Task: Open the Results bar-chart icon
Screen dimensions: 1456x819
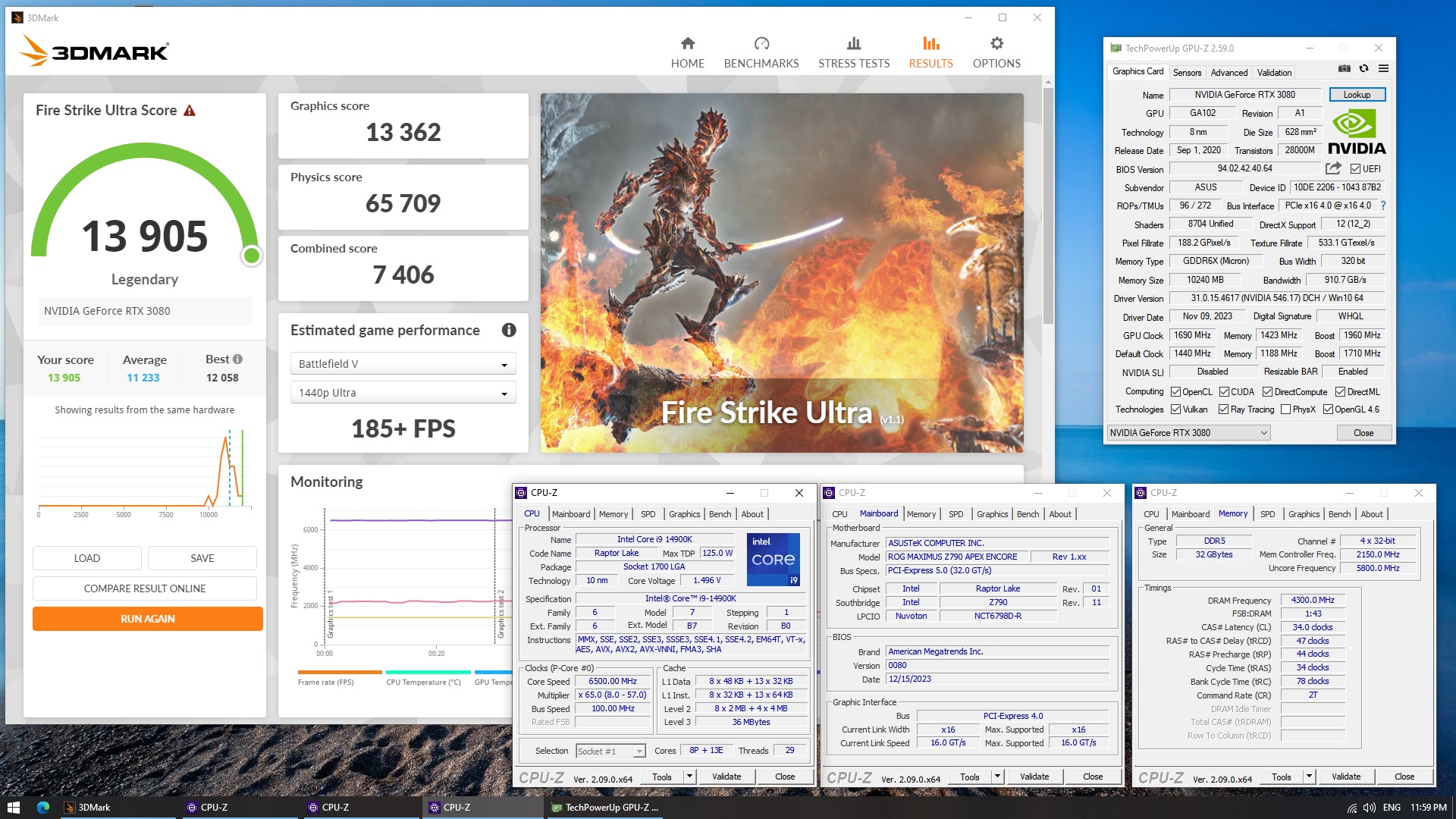Action: pos(930,43)
